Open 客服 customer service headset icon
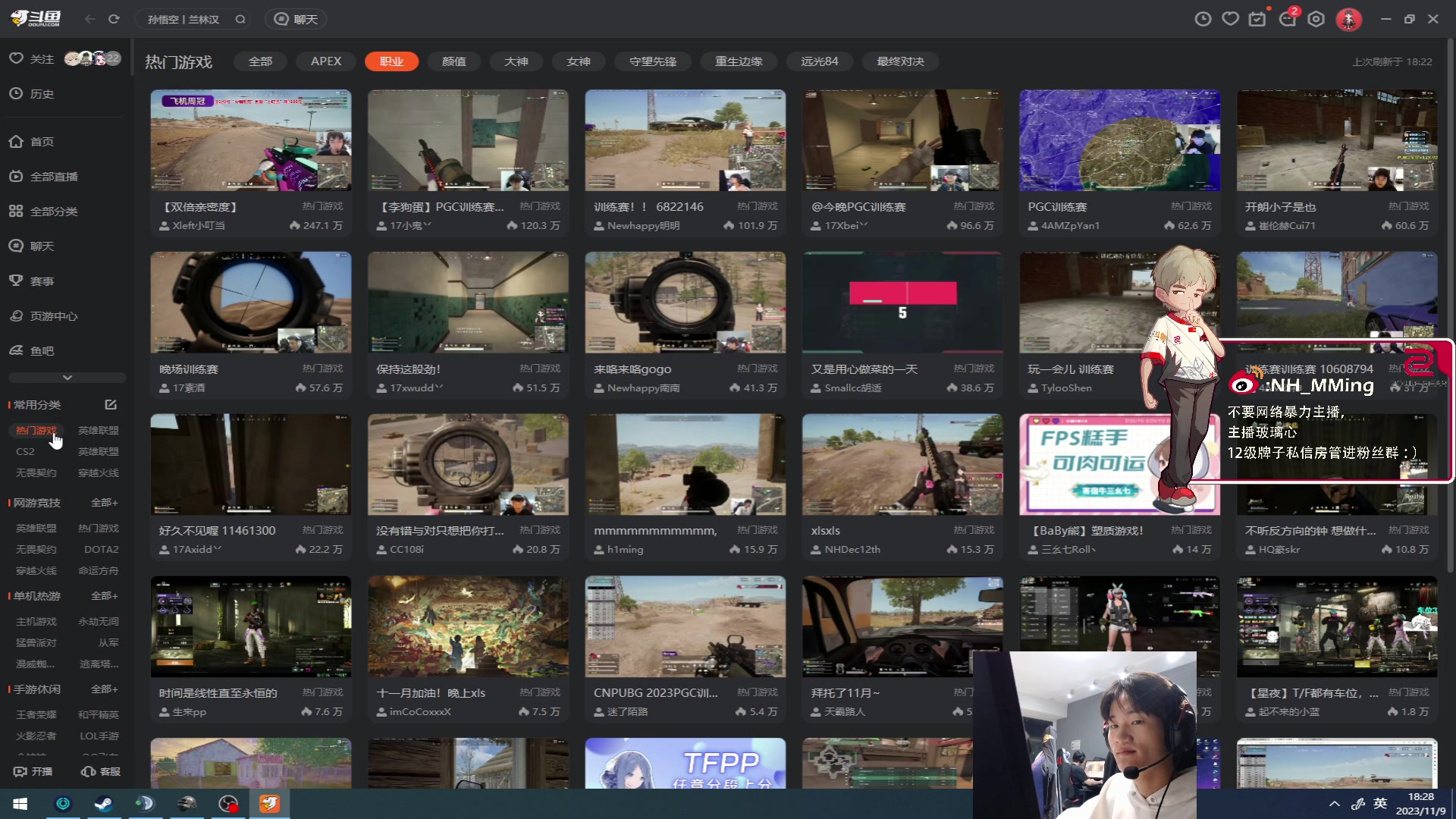Image resolution: width=1456 pixels, height=819 pixels. 100,771
